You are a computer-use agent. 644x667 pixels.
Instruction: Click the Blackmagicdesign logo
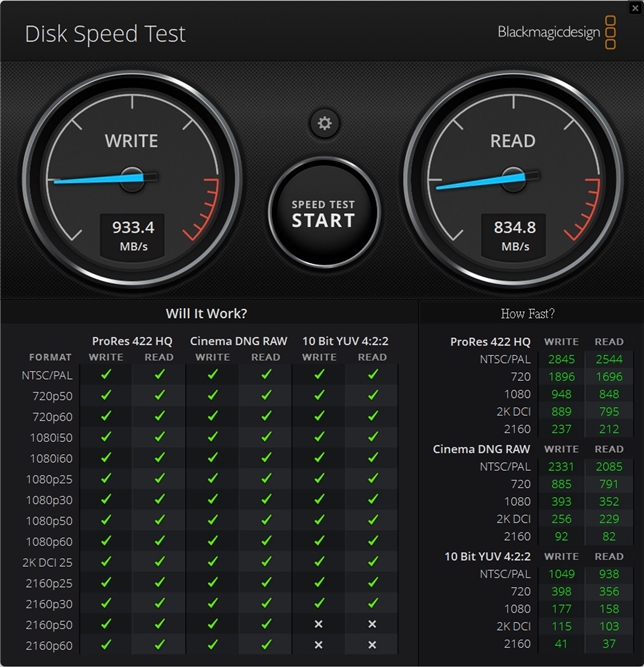pos(557,33)
